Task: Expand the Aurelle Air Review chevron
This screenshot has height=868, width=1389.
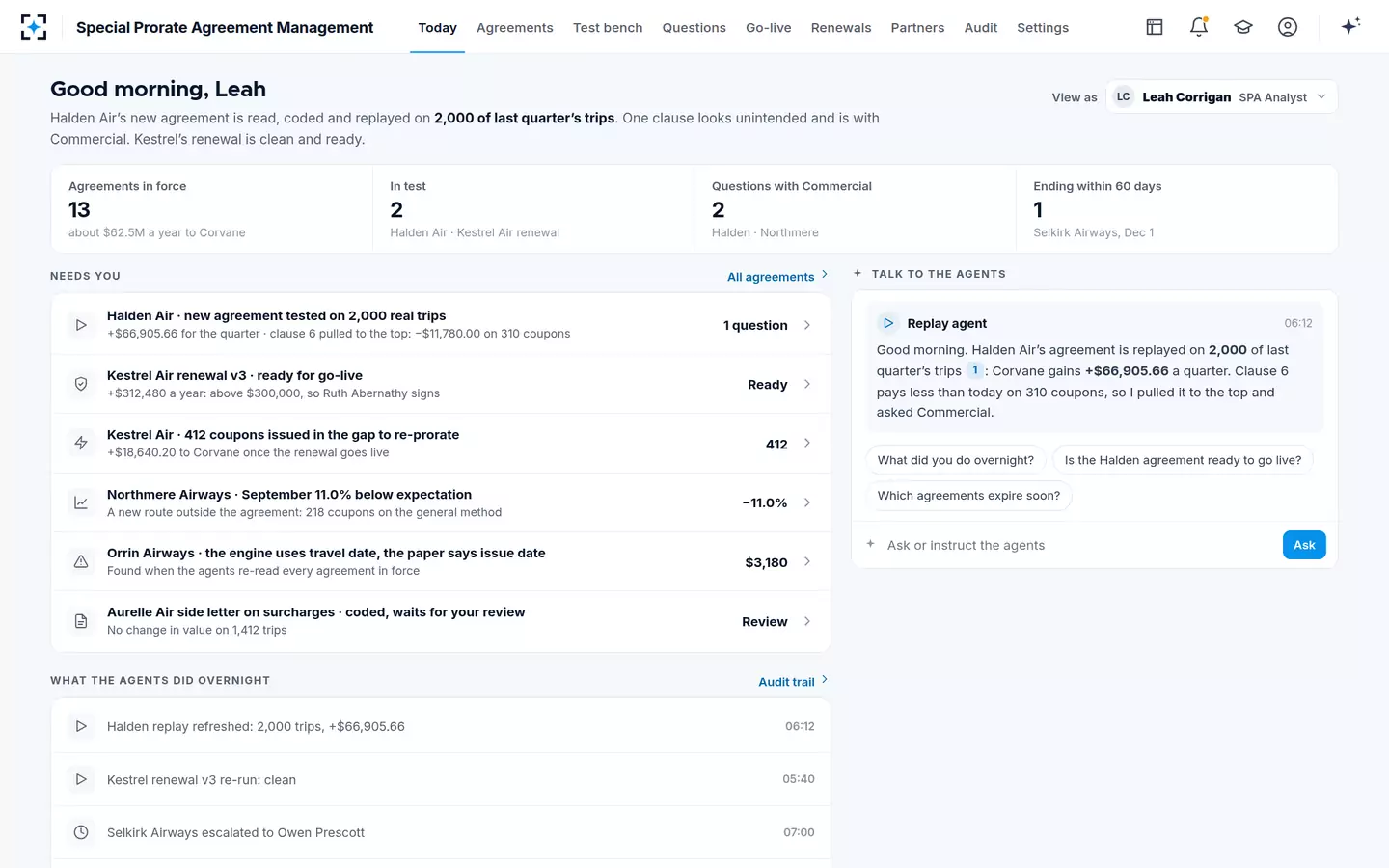Action: pyautogui.click(x=807, y=621)
